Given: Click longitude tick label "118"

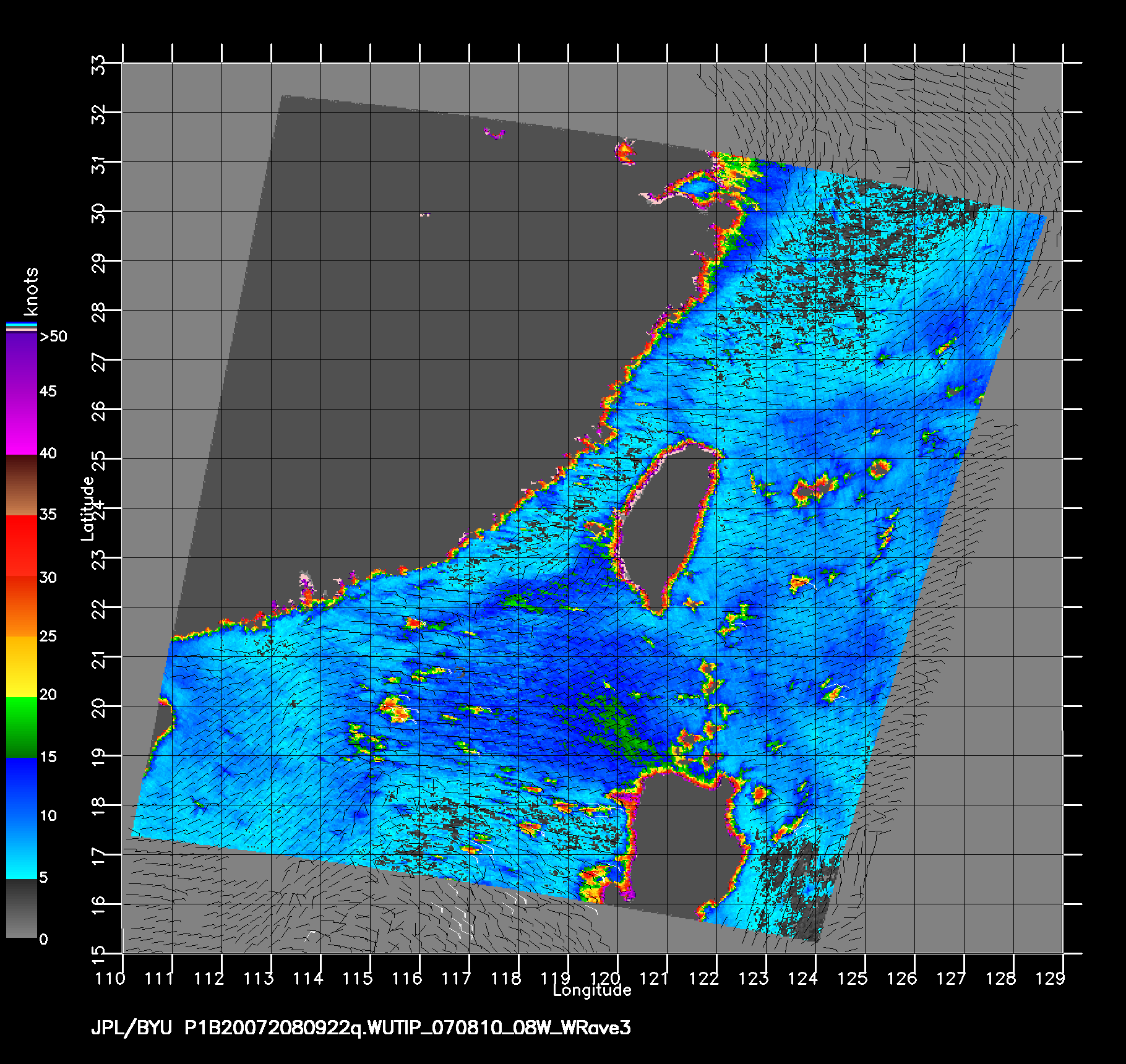Looking at the screenshot, I should 506,978.
